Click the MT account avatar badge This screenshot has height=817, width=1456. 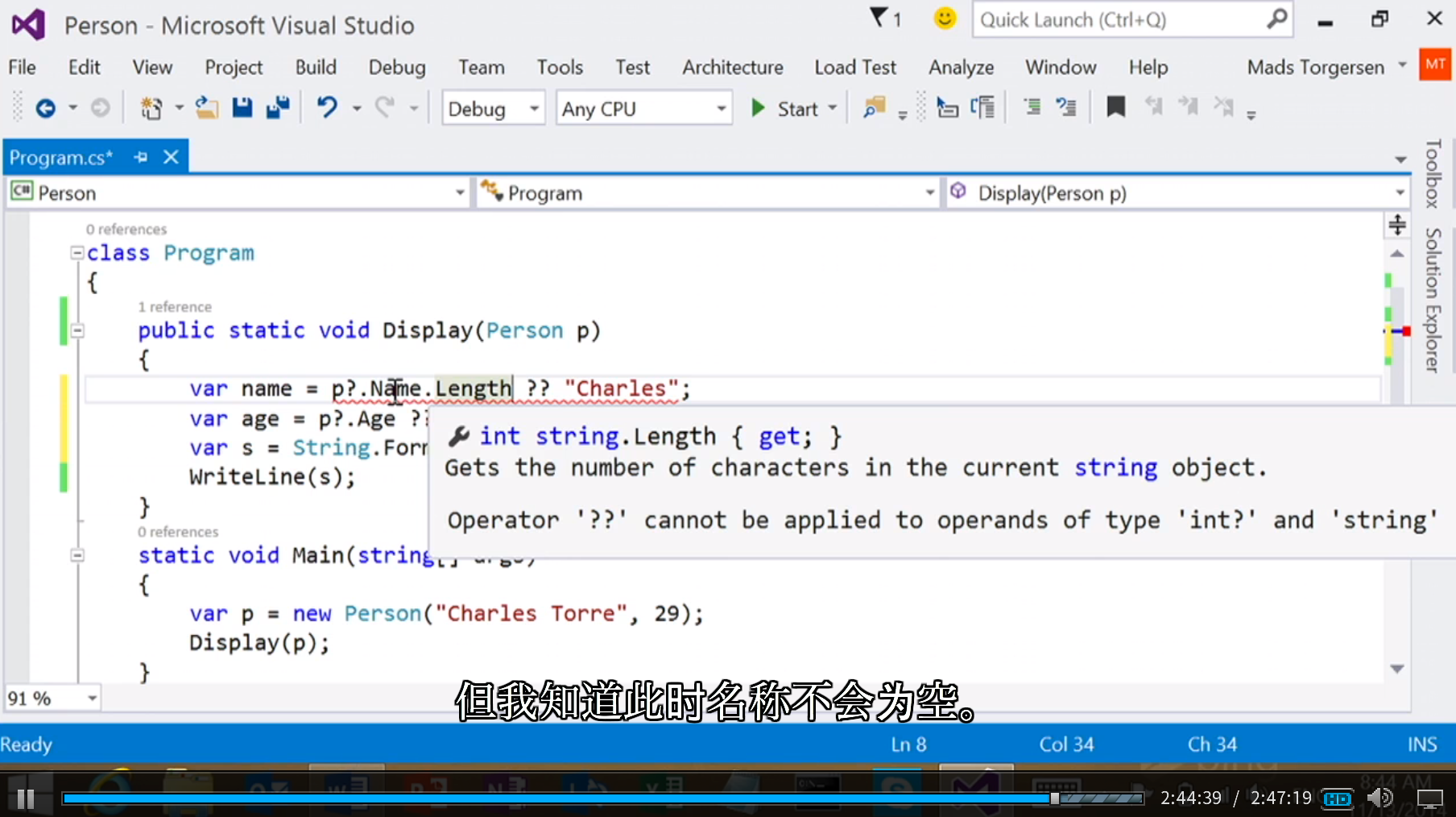pos(1435,66)
